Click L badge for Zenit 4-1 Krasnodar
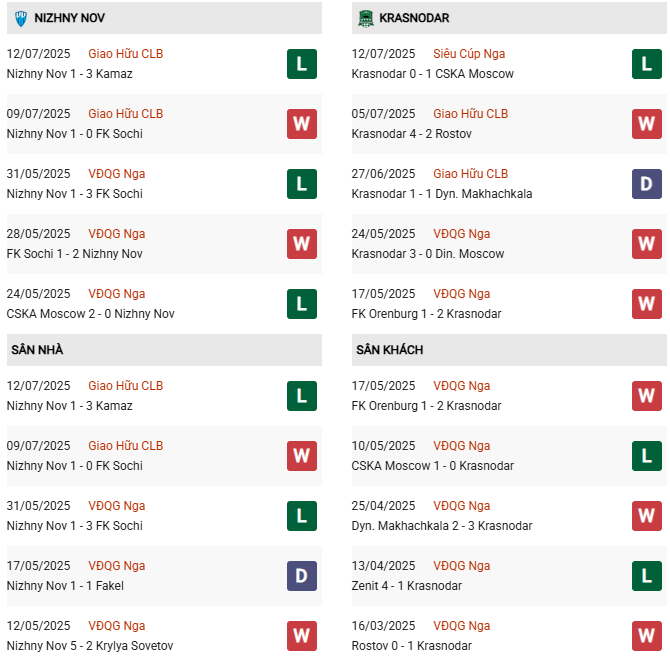This screenshot has width=670, height=671. [x=646, y=576]
